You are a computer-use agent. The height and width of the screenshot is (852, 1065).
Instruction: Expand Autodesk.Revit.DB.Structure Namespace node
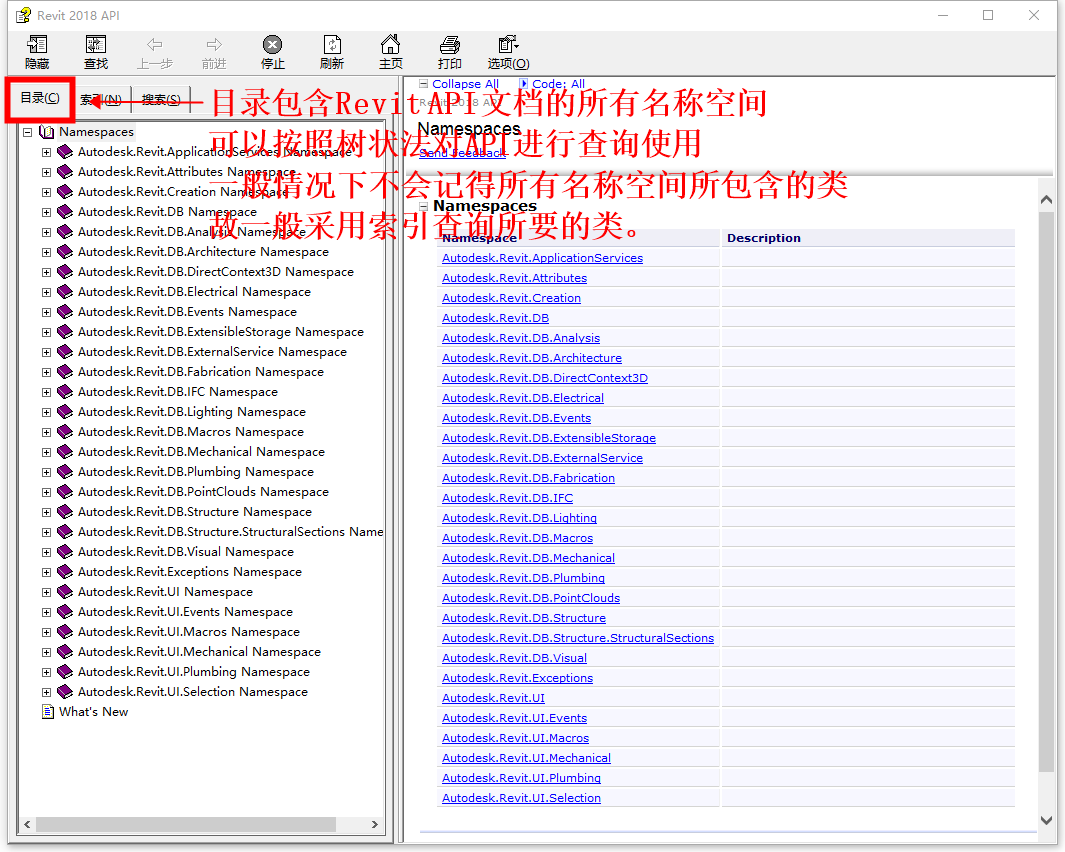pos(46,512)
